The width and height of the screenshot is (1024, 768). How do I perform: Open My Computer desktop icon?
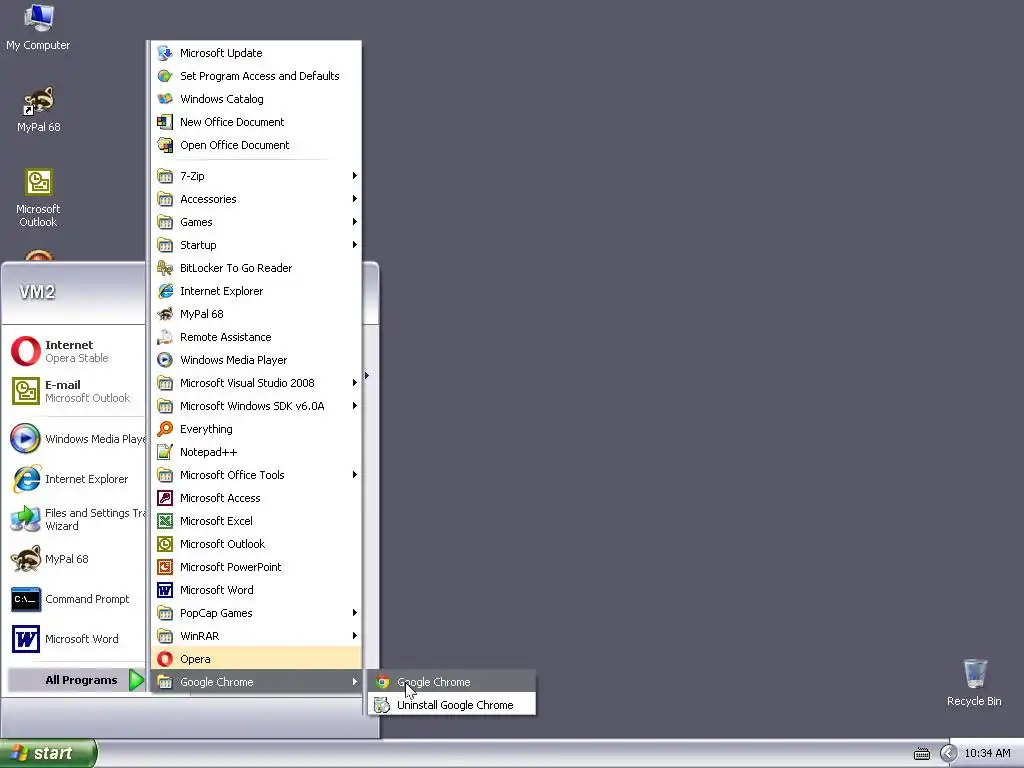click(x=38, y=27)
